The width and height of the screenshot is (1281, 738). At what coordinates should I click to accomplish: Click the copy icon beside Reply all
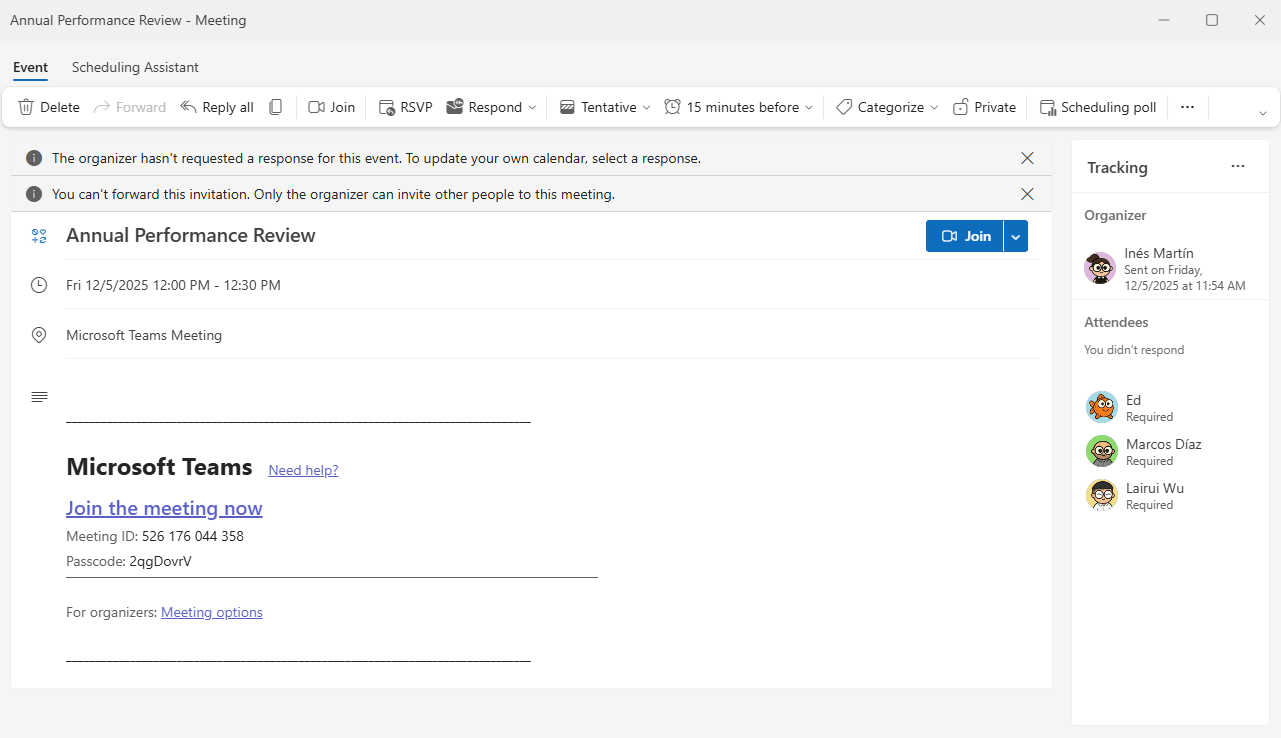click(276, 107)
